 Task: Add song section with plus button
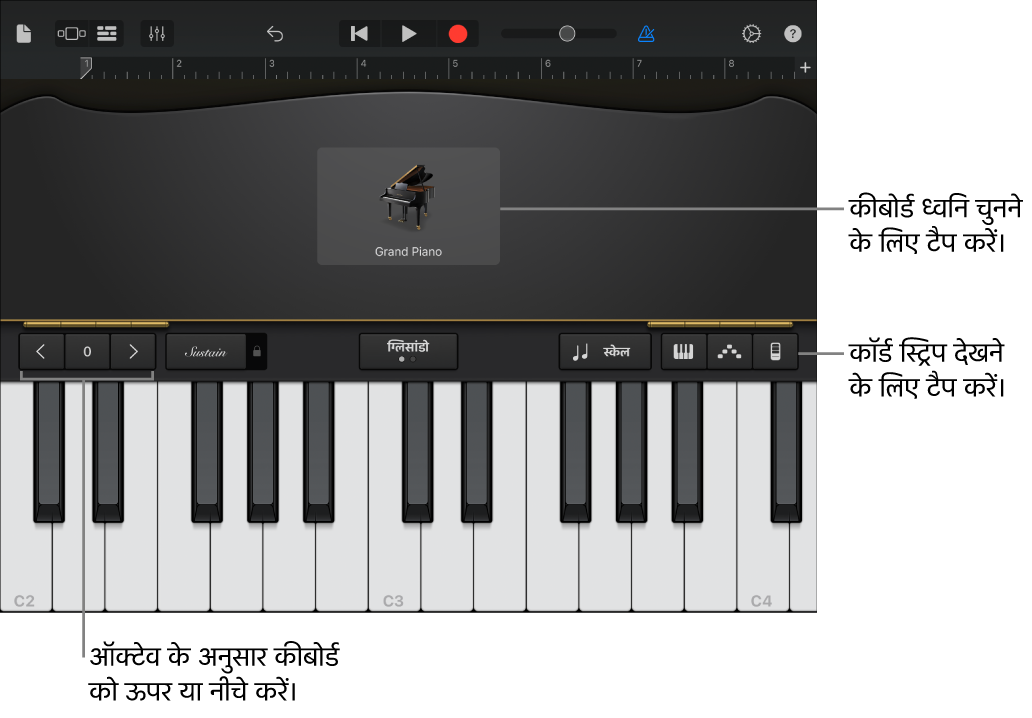(x=805, y=68)
